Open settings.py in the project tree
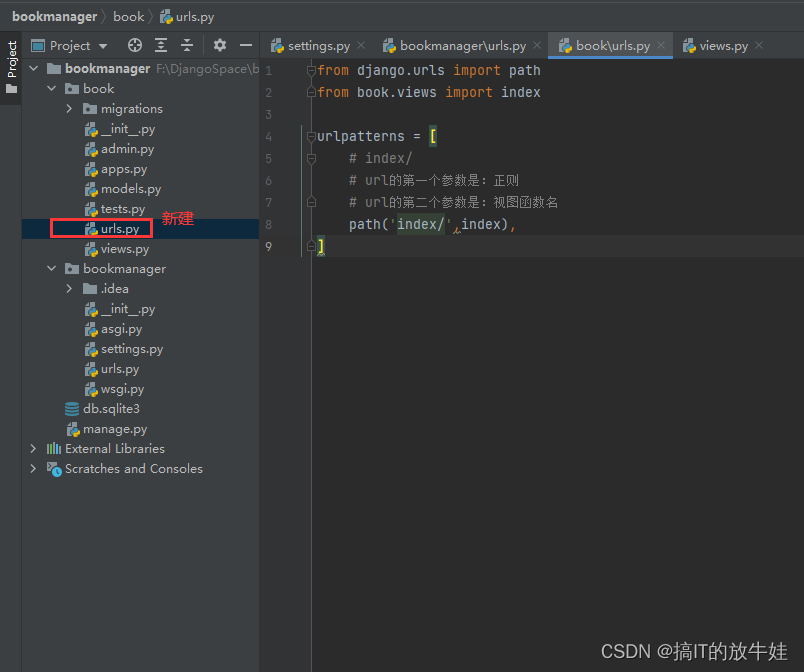Viewport: 804px width, 672px height. pos(132,349)
